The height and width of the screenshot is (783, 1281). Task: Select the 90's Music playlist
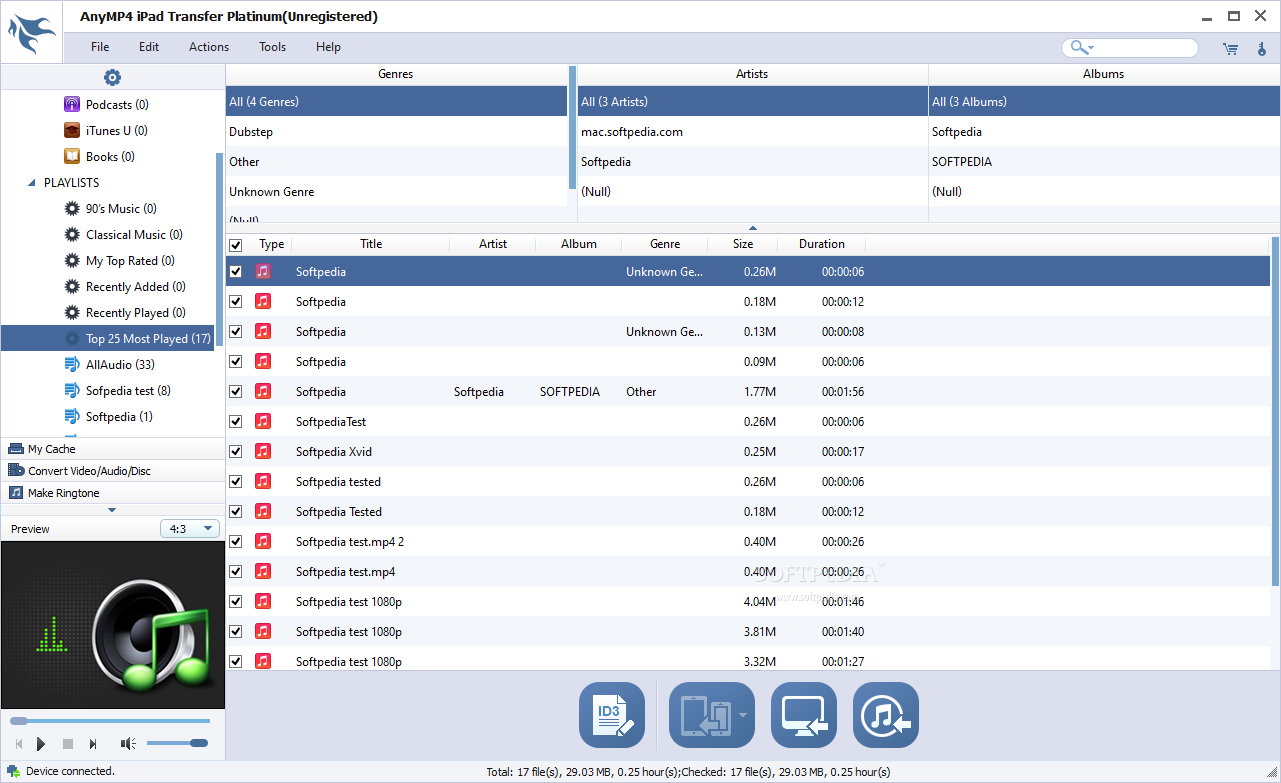click(121, 208)
